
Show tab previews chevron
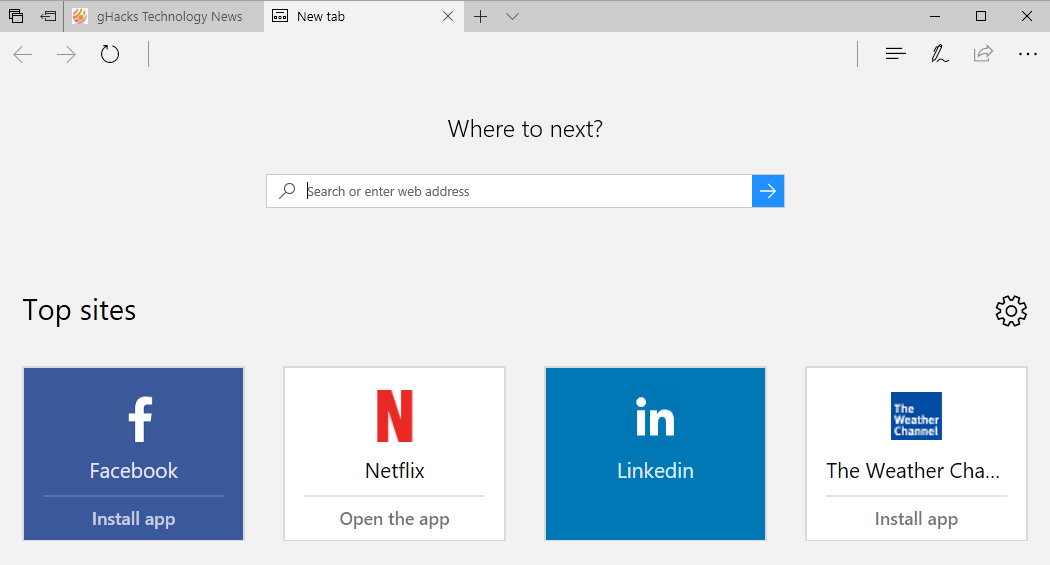point(512,16)
